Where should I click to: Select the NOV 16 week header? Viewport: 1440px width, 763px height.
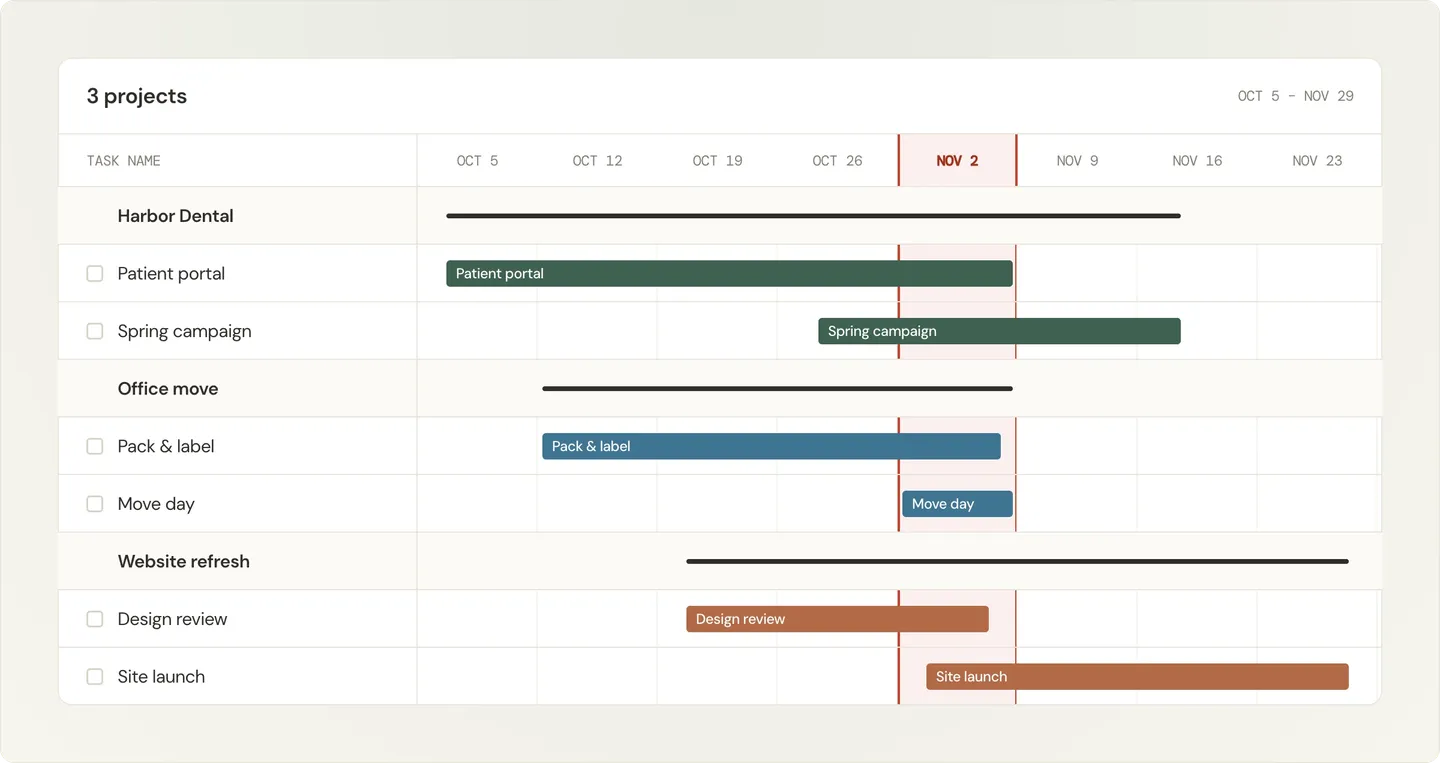tap(1197, 161)
